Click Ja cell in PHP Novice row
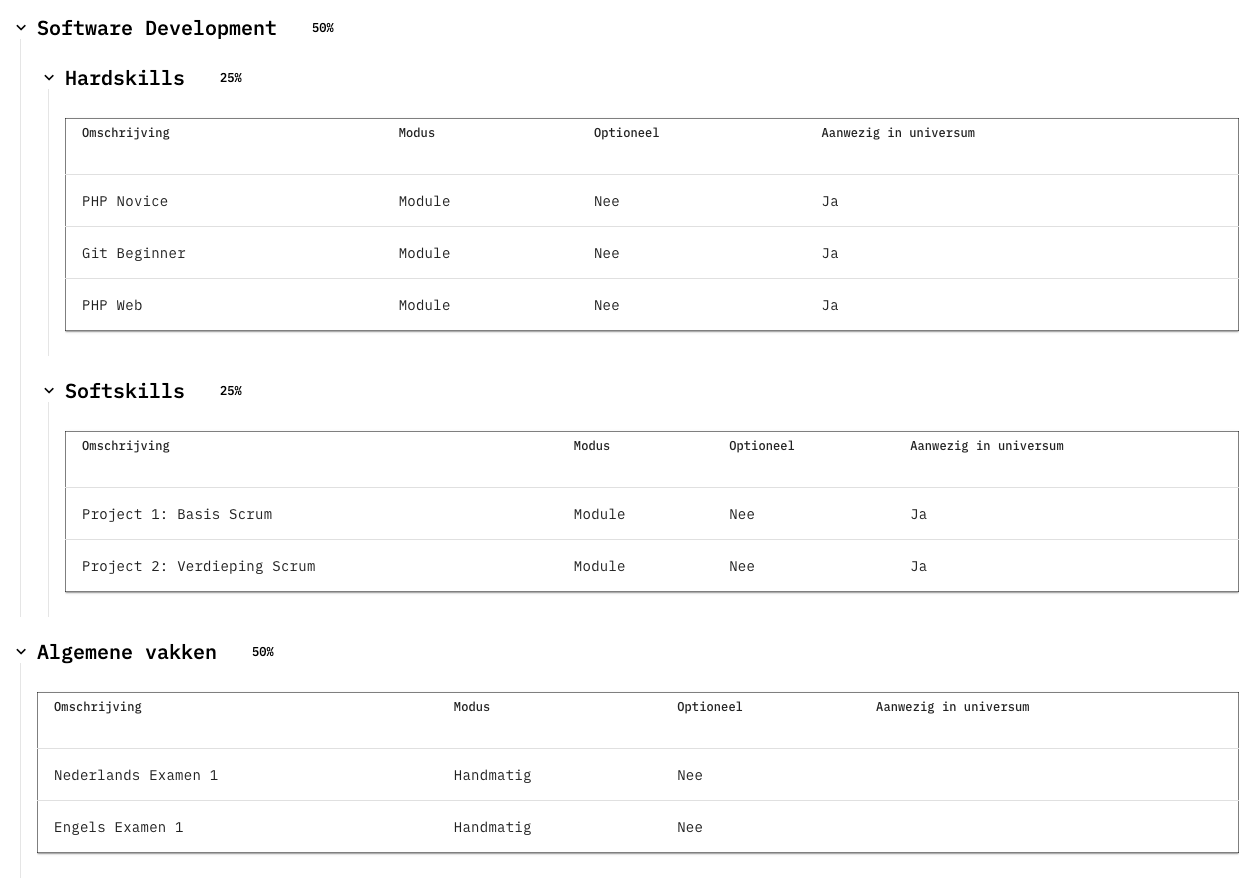This screenshot has height=880, width=1256. click(x=830, y=201)
